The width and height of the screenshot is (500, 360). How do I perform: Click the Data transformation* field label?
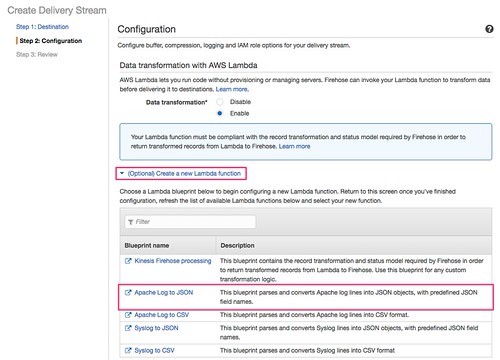point(177,102)
